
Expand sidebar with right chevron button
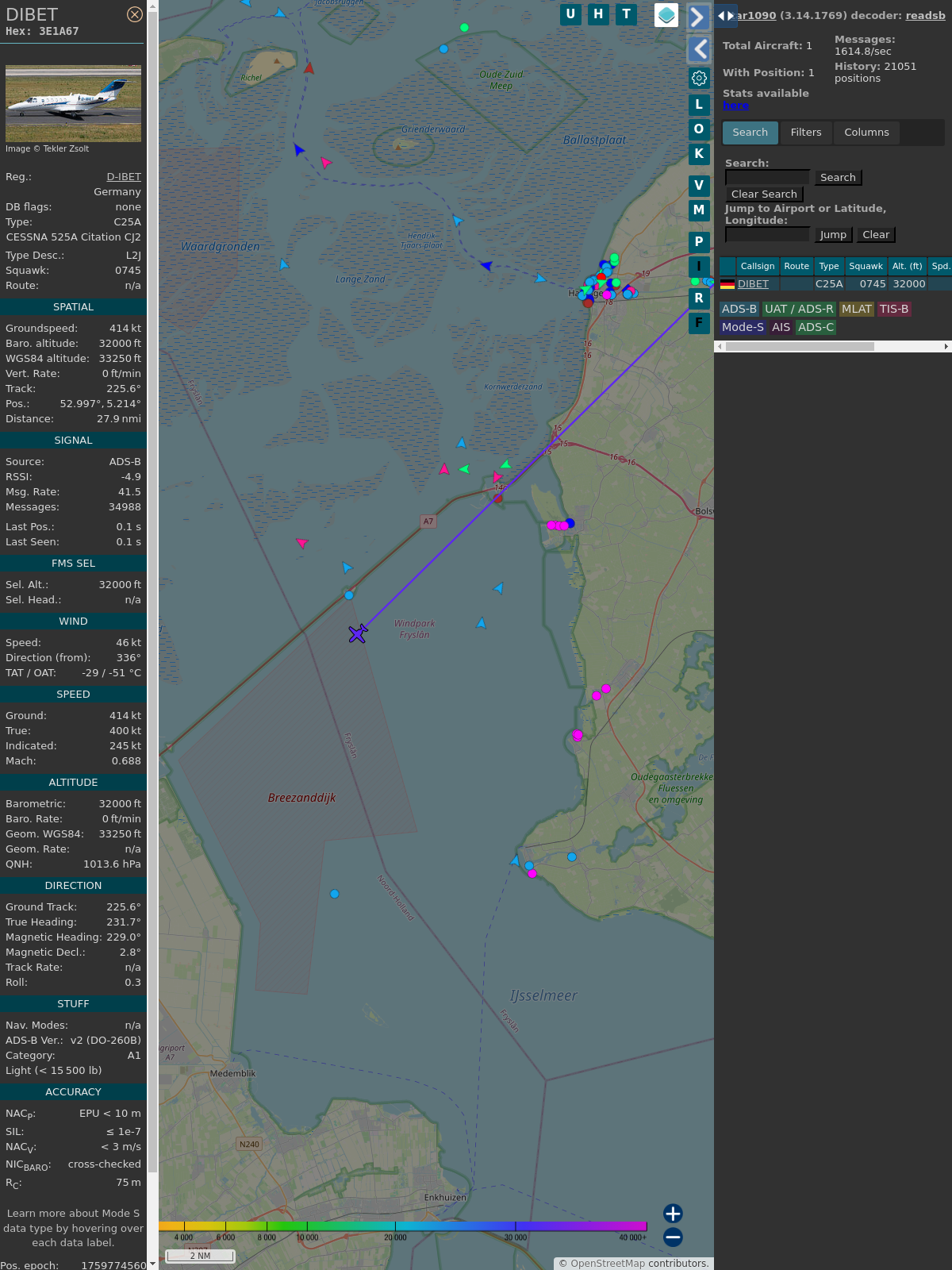pyautogui.click(x=698, y=17)
